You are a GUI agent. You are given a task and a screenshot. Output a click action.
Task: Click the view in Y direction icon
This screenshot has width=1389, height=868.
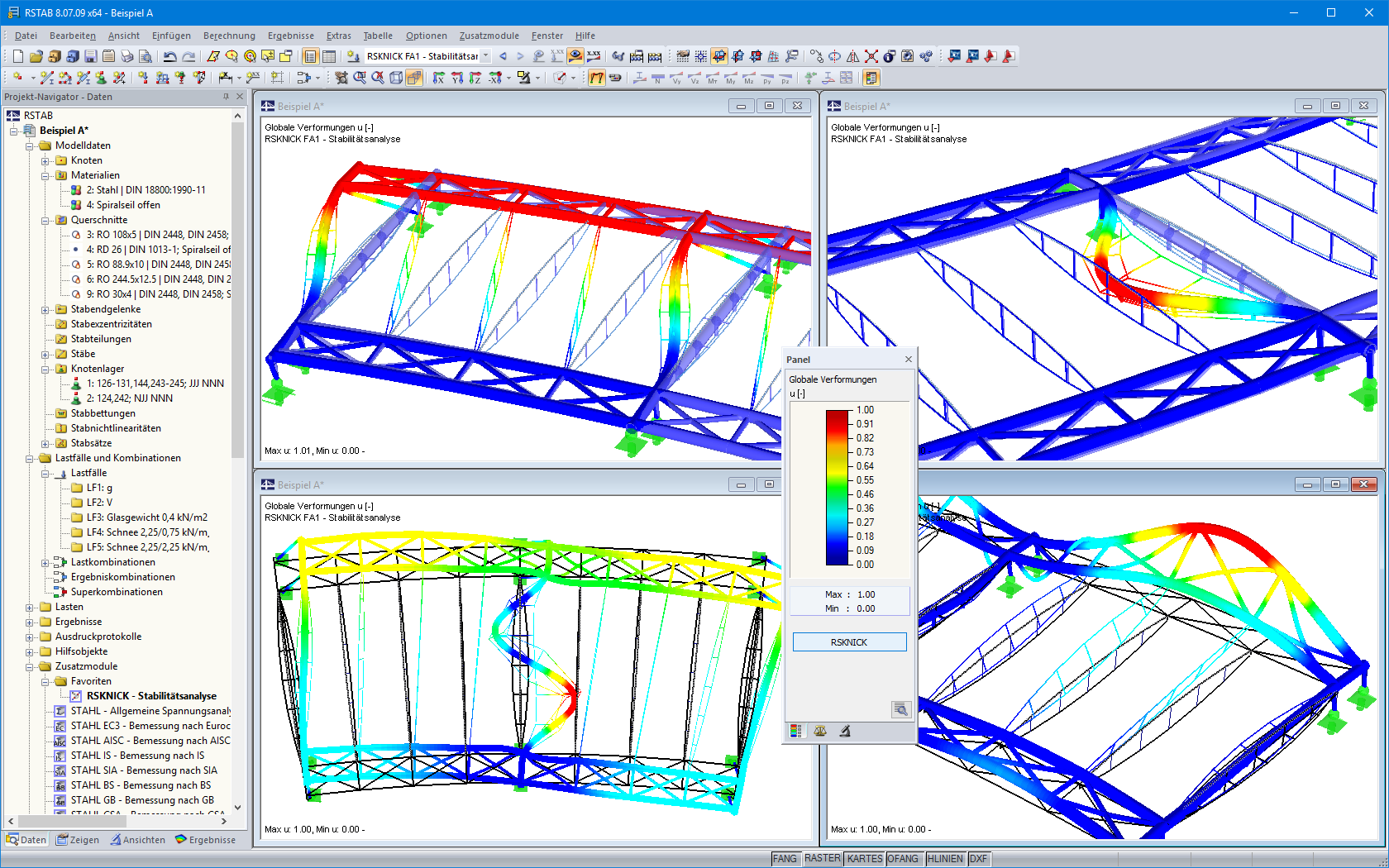pos(456,78)
